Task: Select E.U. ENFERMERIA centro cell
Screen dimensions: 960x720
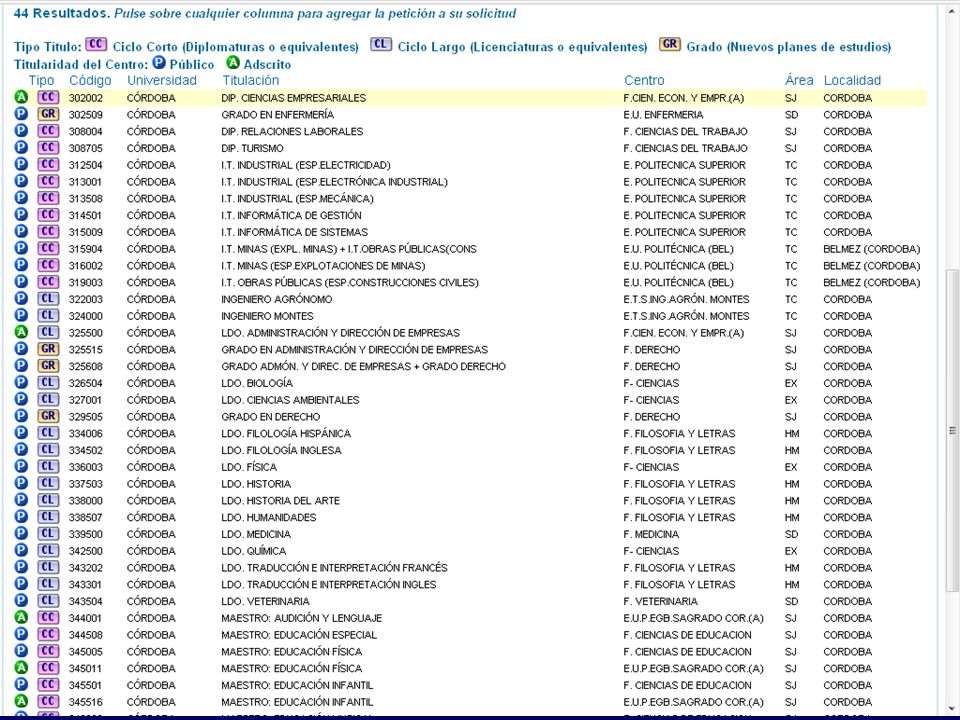Action: click(x=663, y=114)
